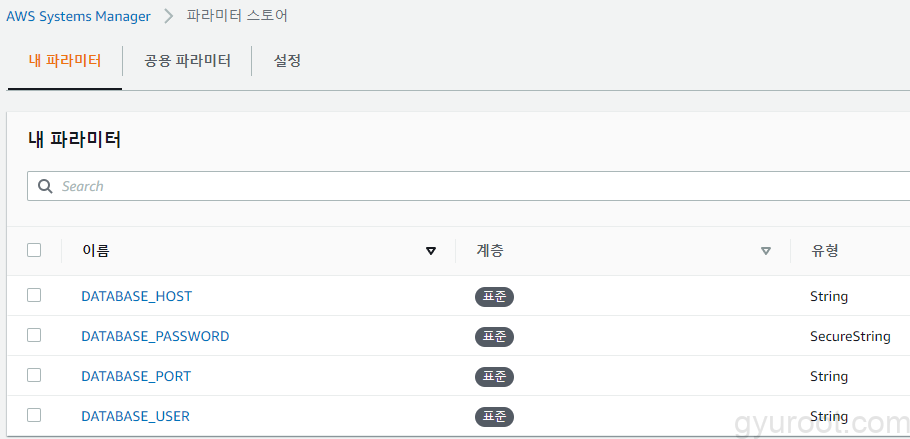Click the breadcrumb chevron separator

[x=169, y=17]
